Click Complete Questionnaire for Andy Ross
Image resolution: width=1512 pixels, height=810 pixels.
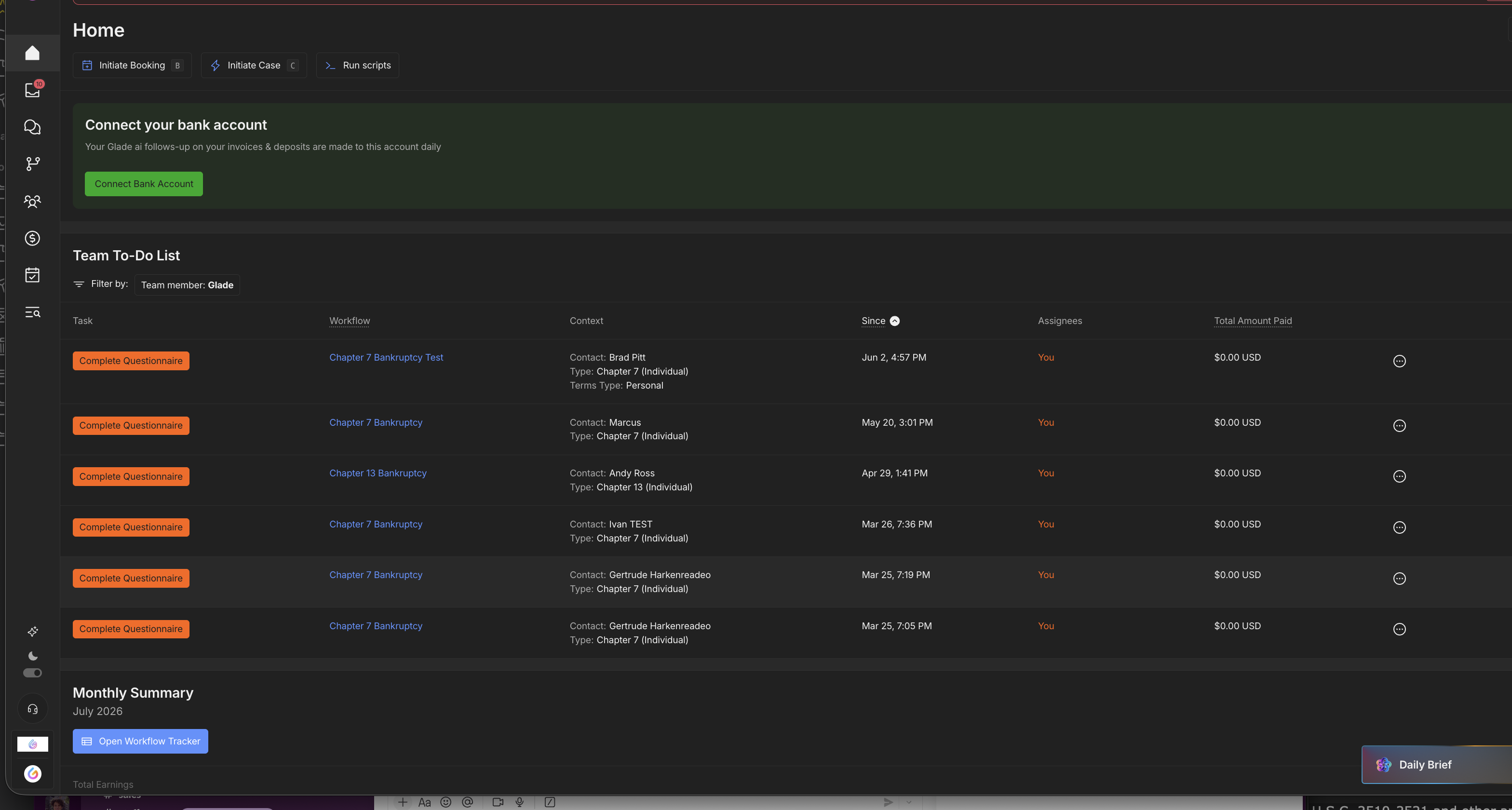(131, 476)
